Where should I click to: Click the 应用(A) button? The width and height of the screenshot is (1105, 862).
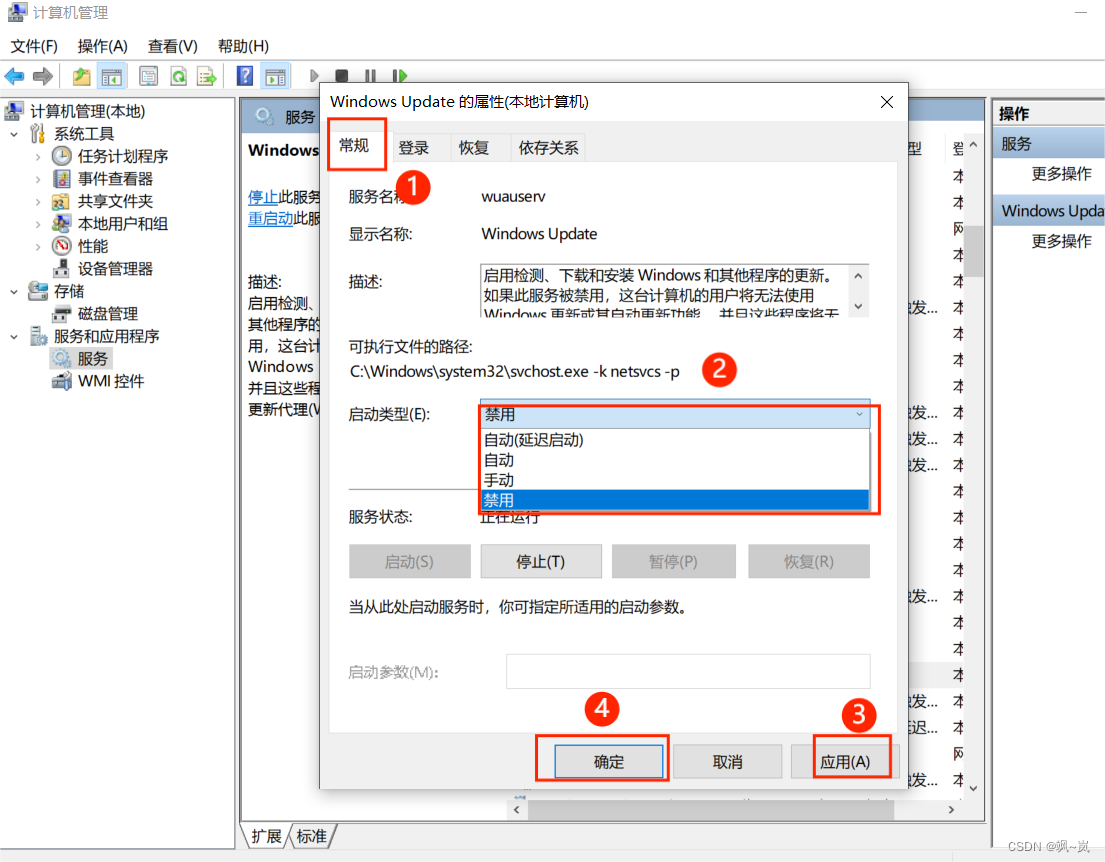click(845, 762)
